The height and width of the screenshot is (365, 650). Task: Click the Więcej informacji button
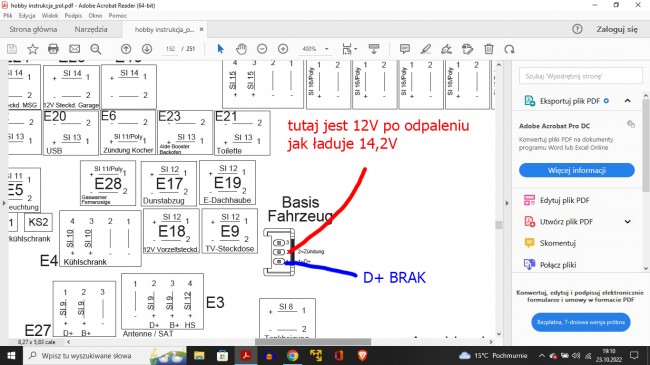coord(577,170)
